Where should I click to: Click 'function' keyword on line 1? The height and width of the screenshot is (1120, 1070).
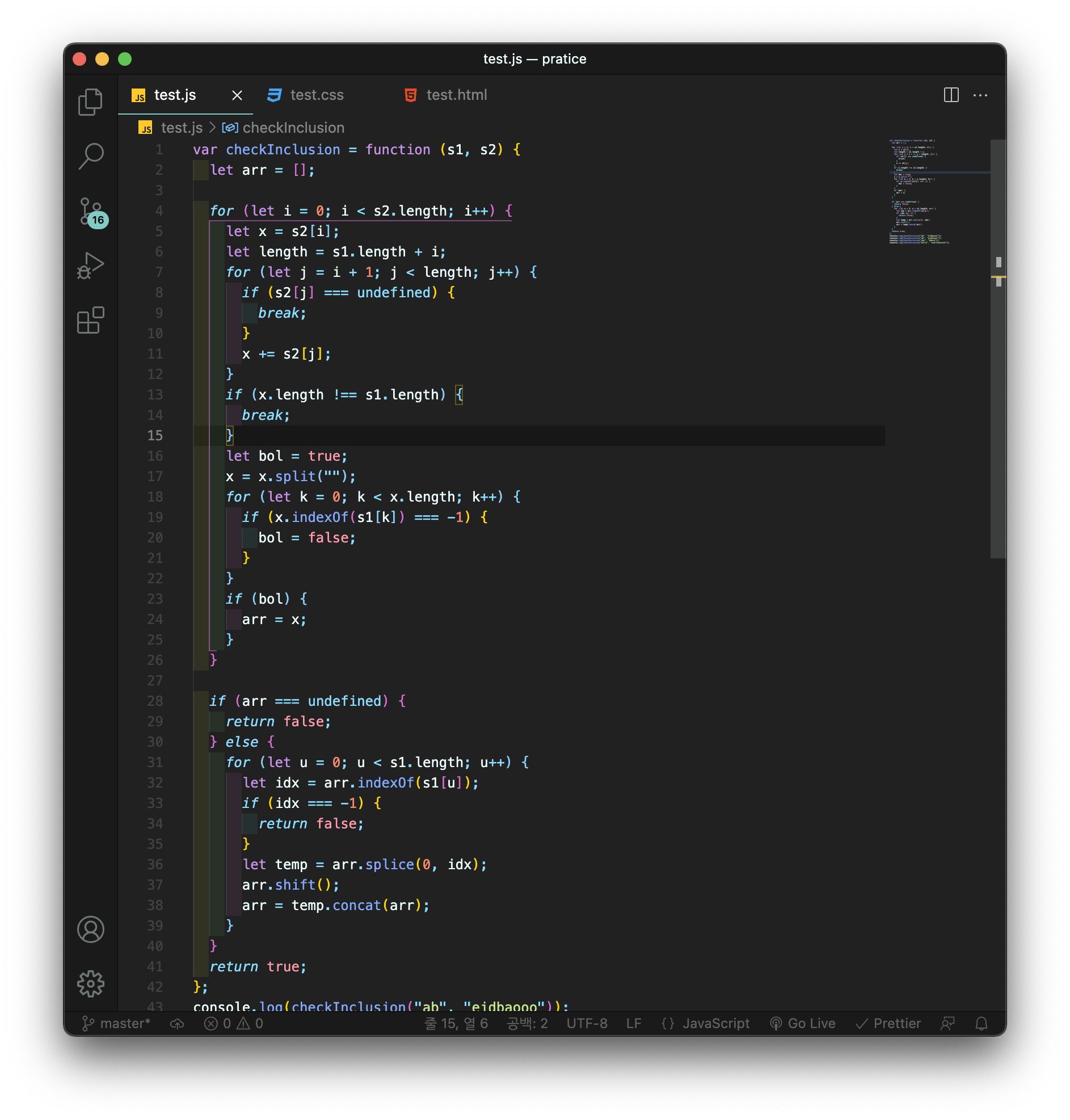tap(398, 149)
